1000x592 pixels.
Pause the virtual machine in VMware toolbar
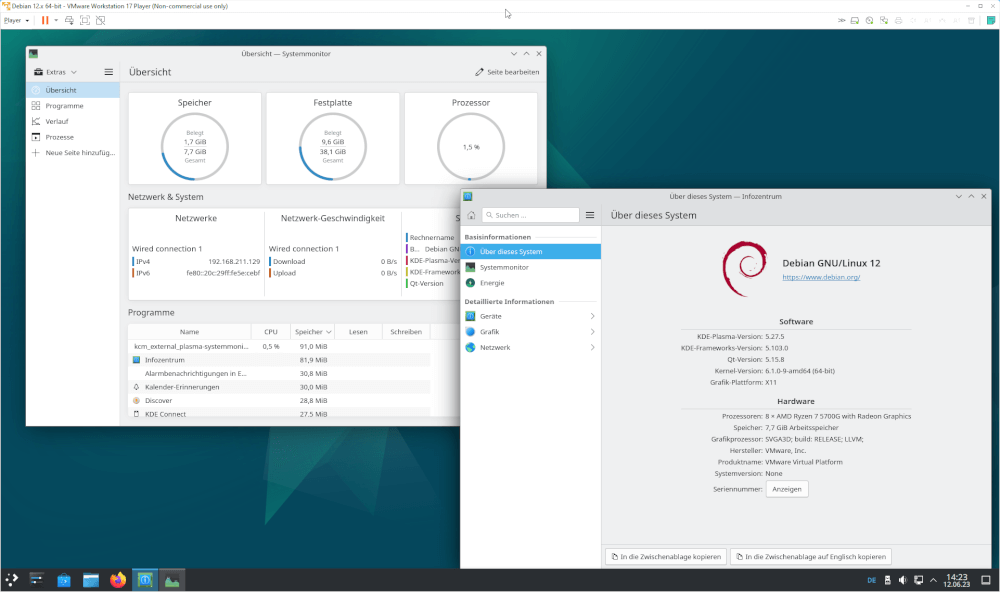[45, 20]
